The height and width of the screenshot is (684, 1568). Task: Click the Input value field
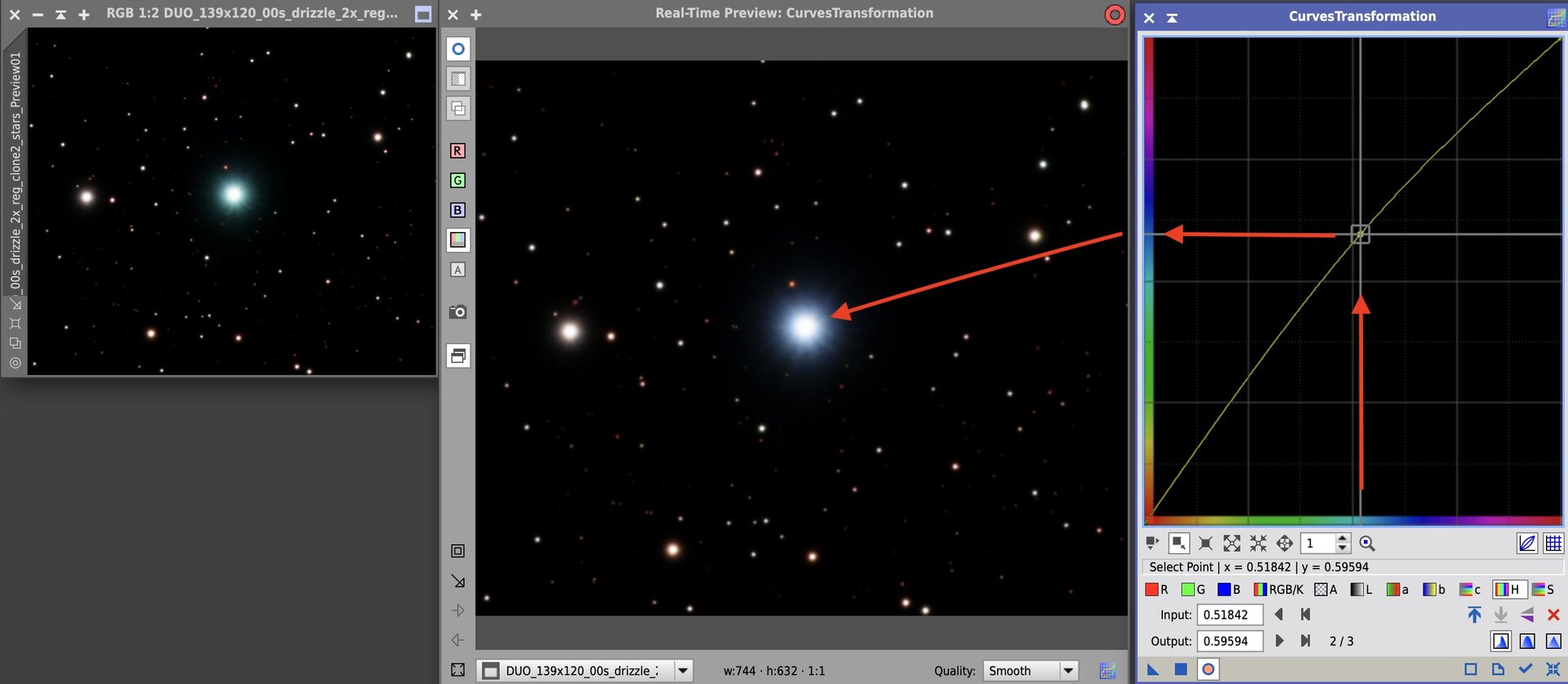1230,615
